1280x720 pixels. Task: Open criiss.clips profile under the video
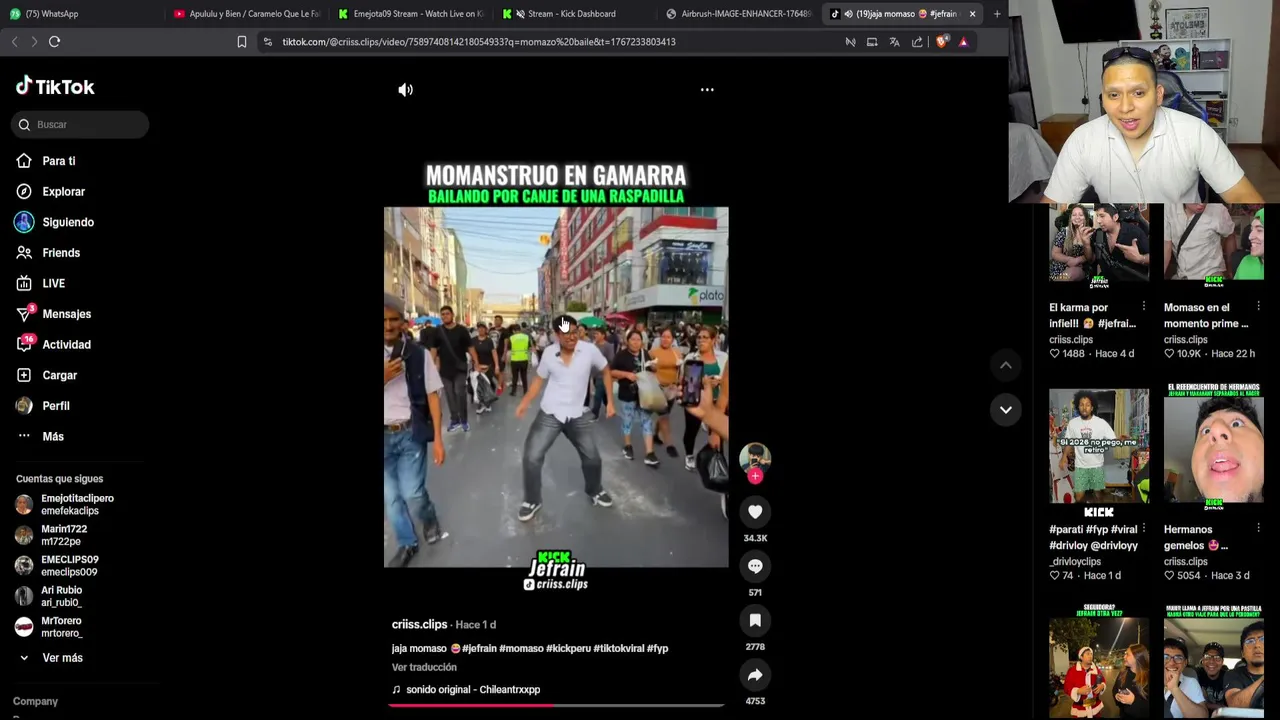[419, 624]
